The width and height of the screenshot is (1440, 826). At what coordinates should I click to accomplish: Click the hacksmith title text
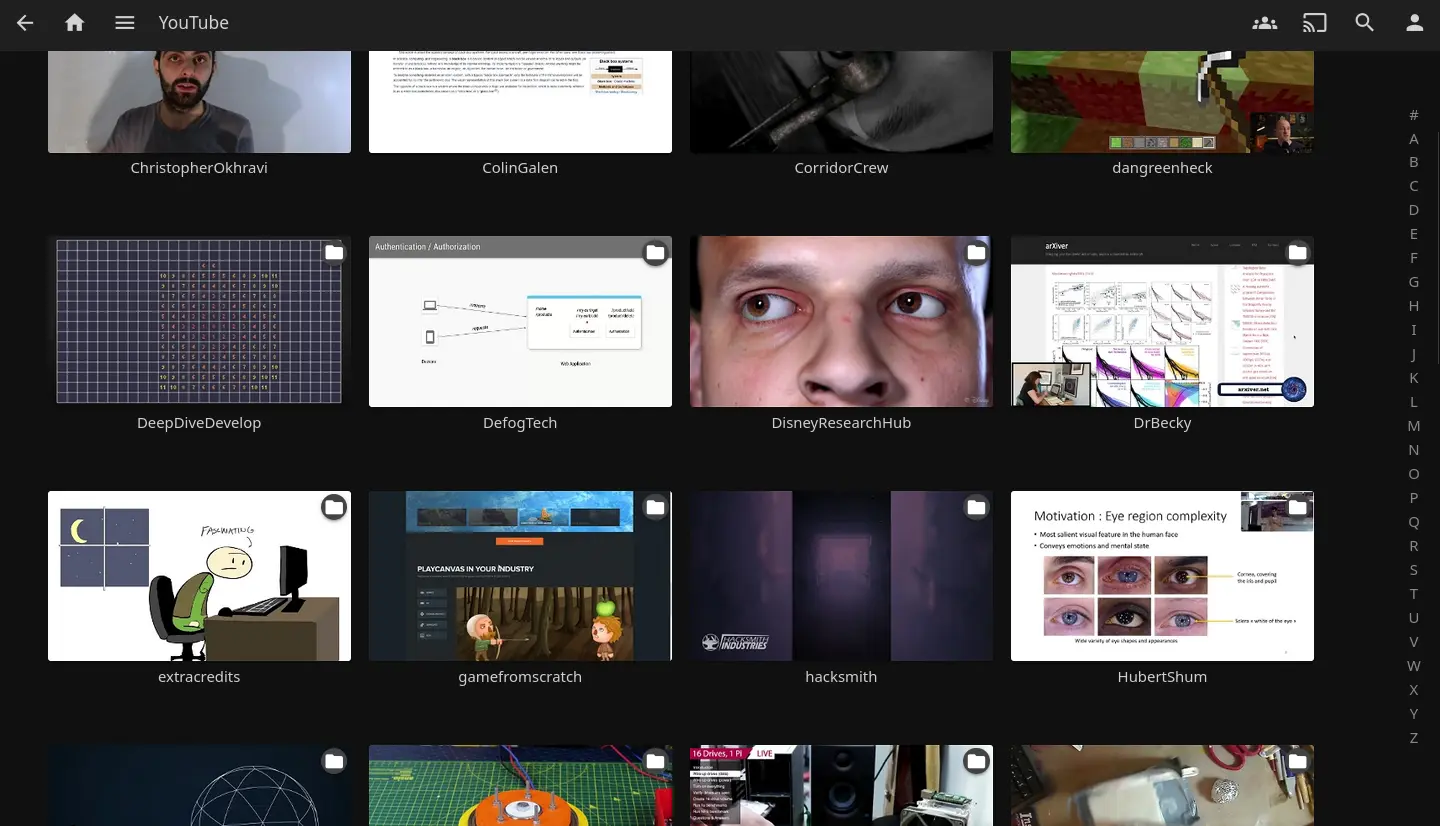click(841, 677)
